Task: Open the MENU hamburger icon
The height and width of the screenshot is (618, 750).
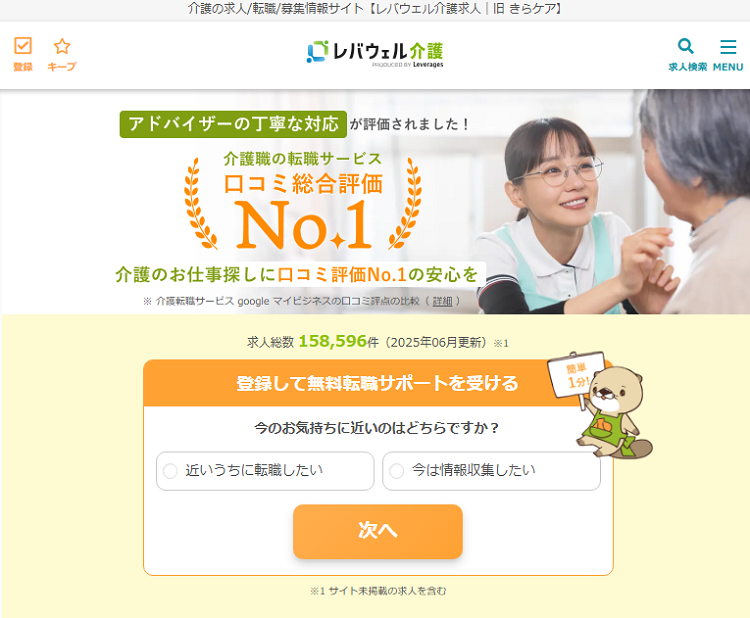Action: [x=728, y=46]
